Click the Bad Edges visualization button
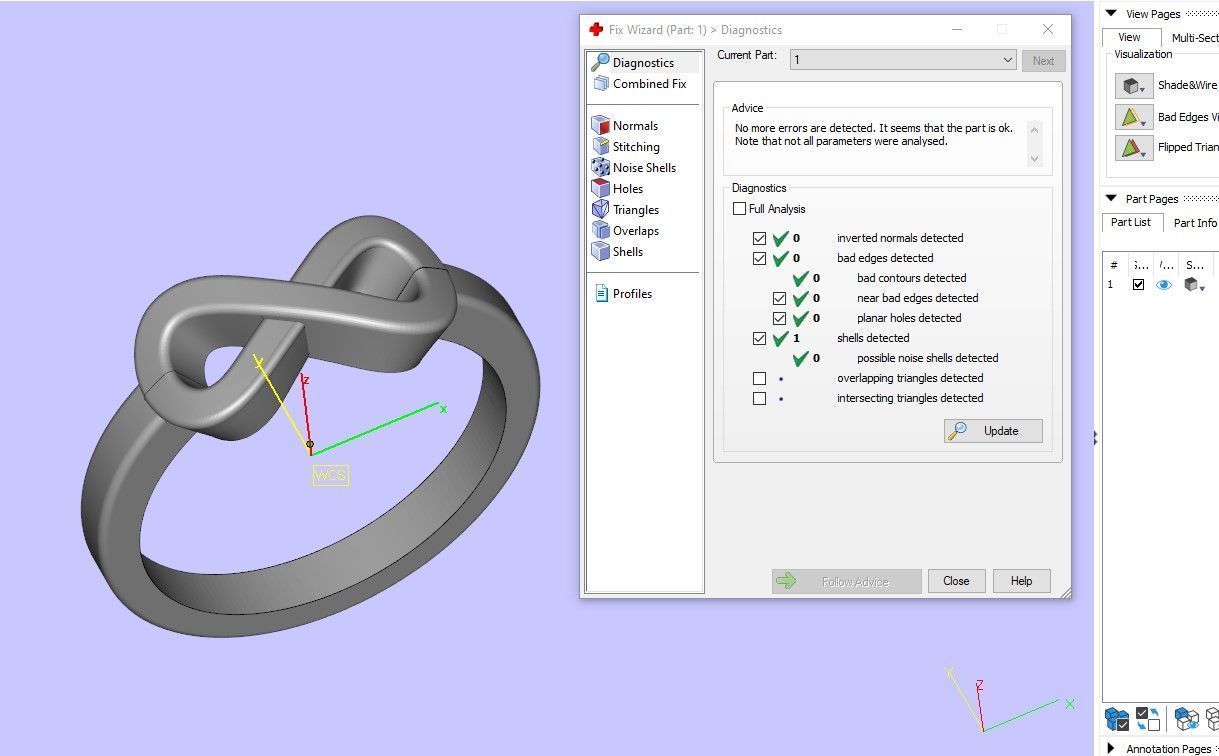 tap(1134, 117)
